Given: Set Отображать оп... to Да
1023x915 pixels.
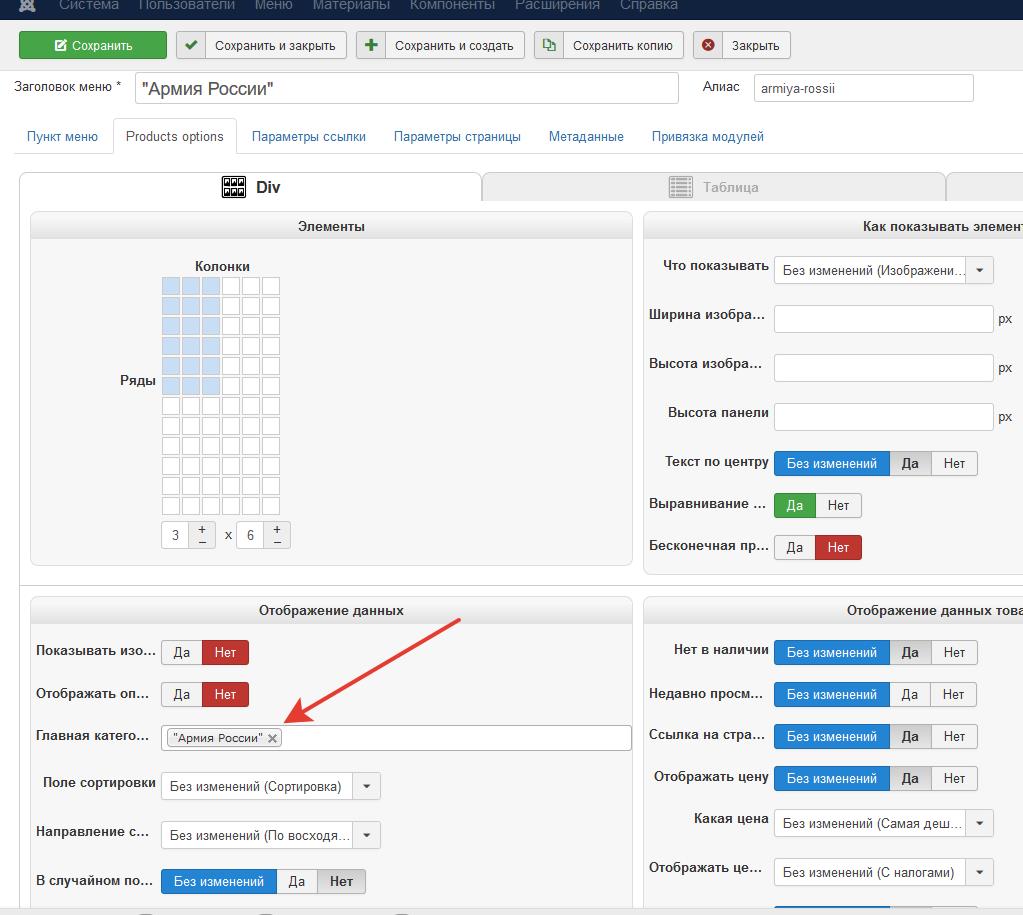Looking at the screenshot, I should pyautogui.click(x=181, y=694).
